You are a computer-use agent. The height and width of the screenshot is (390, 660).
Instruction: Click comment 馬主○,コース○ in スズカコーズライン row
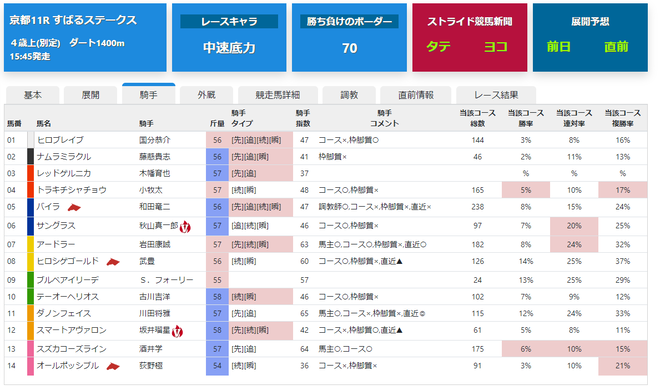point(346,349)
